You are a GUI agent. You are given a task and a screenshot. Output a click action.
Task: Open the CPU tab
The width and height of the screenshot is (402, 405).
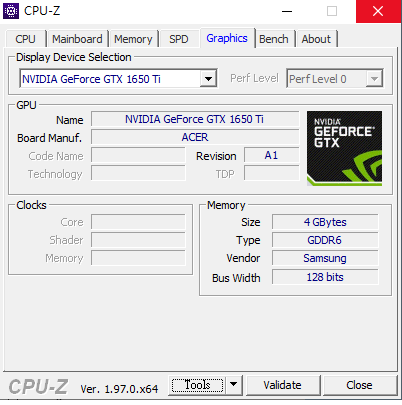pyautogui.click(x=25, y=39)
